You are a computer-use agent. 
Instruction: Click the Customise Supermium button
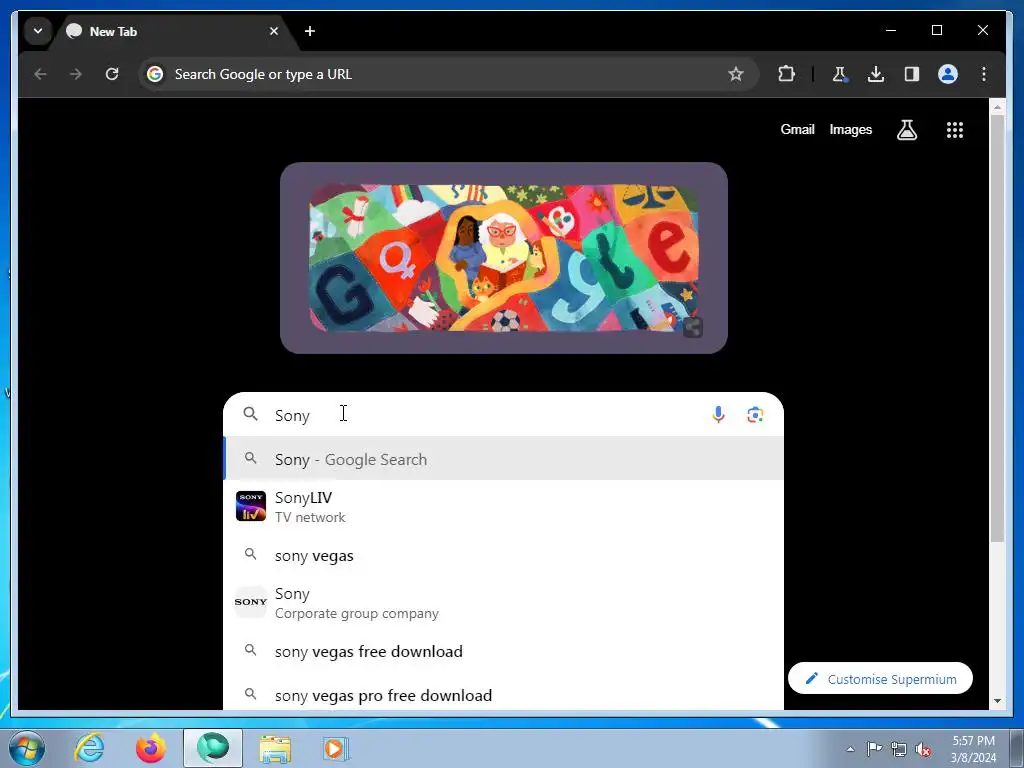pos(880,679)
